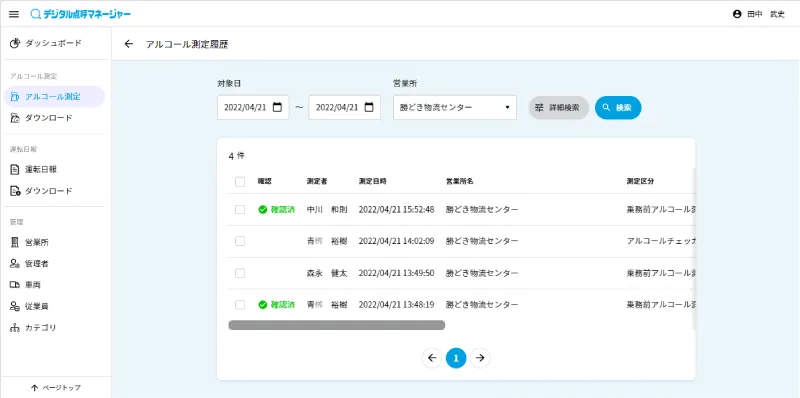This screenshot has width=800, height=398.
Task: Click page number 1 button
Action: 456,358
